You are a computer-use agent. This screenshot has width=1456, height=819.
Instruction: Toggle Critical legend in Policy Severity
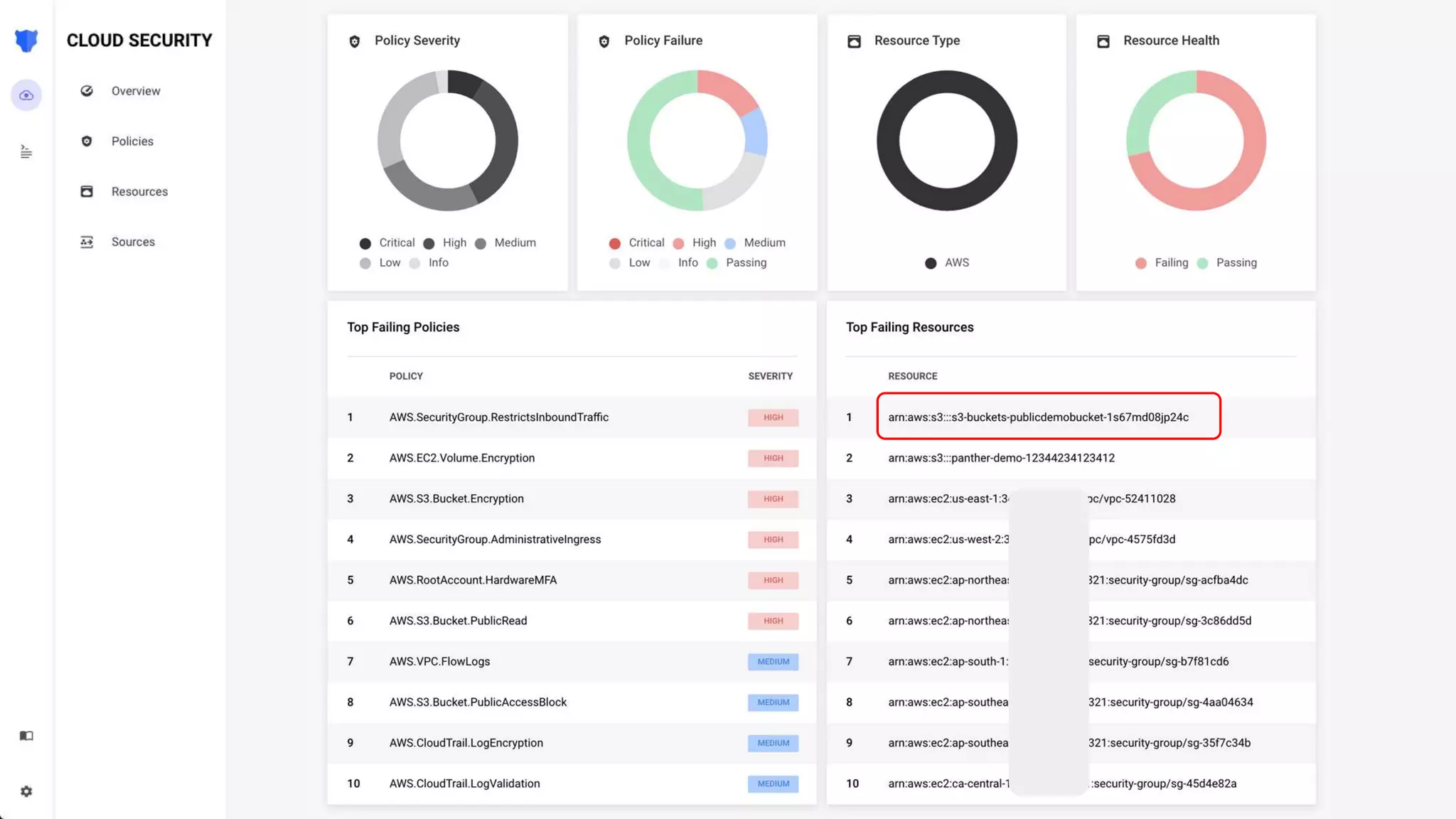pos(387,243)
